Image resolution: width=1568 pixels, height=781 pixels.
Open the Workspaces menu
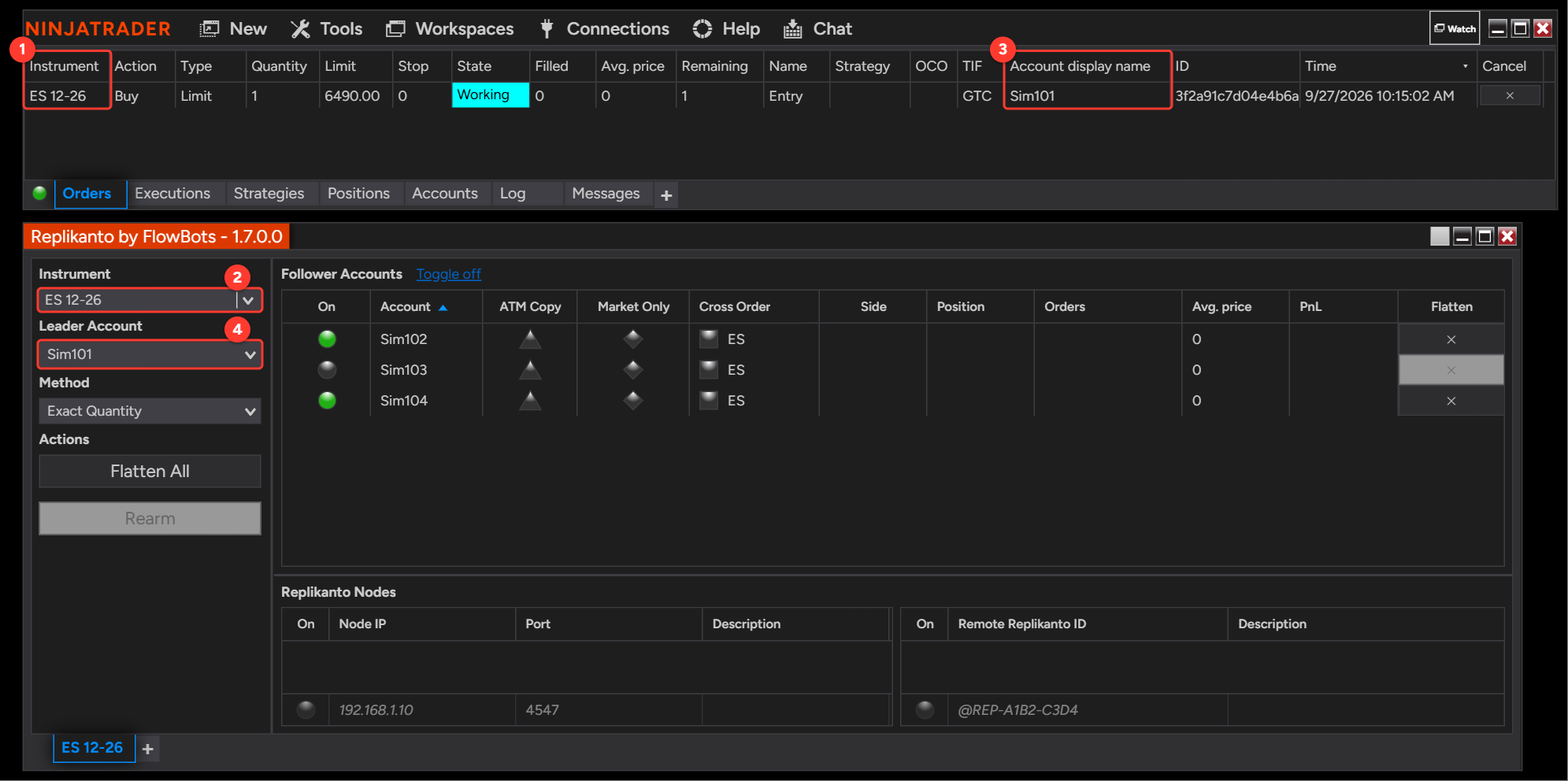point(450,29)
